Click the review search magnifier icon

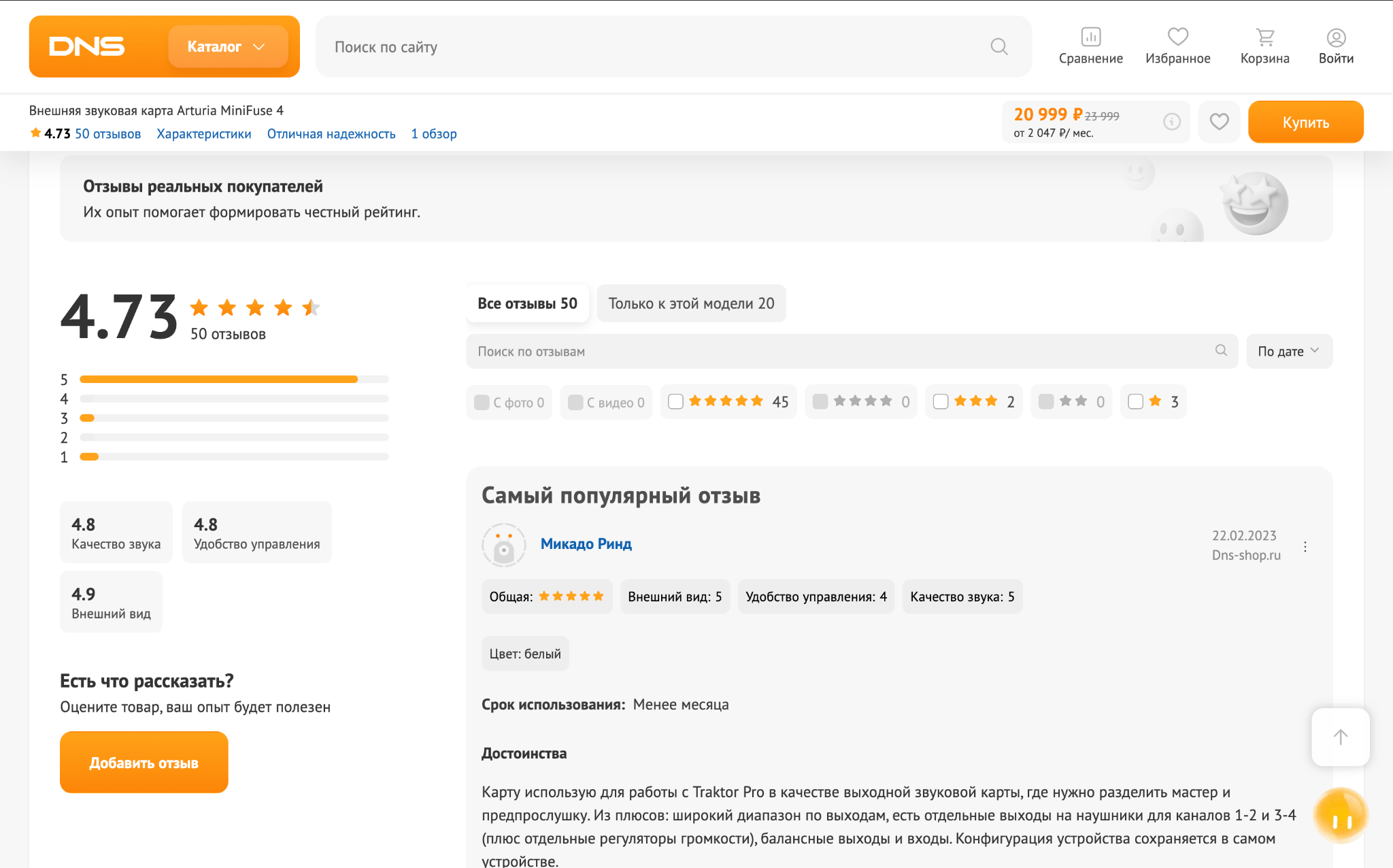click(1221, 350)
